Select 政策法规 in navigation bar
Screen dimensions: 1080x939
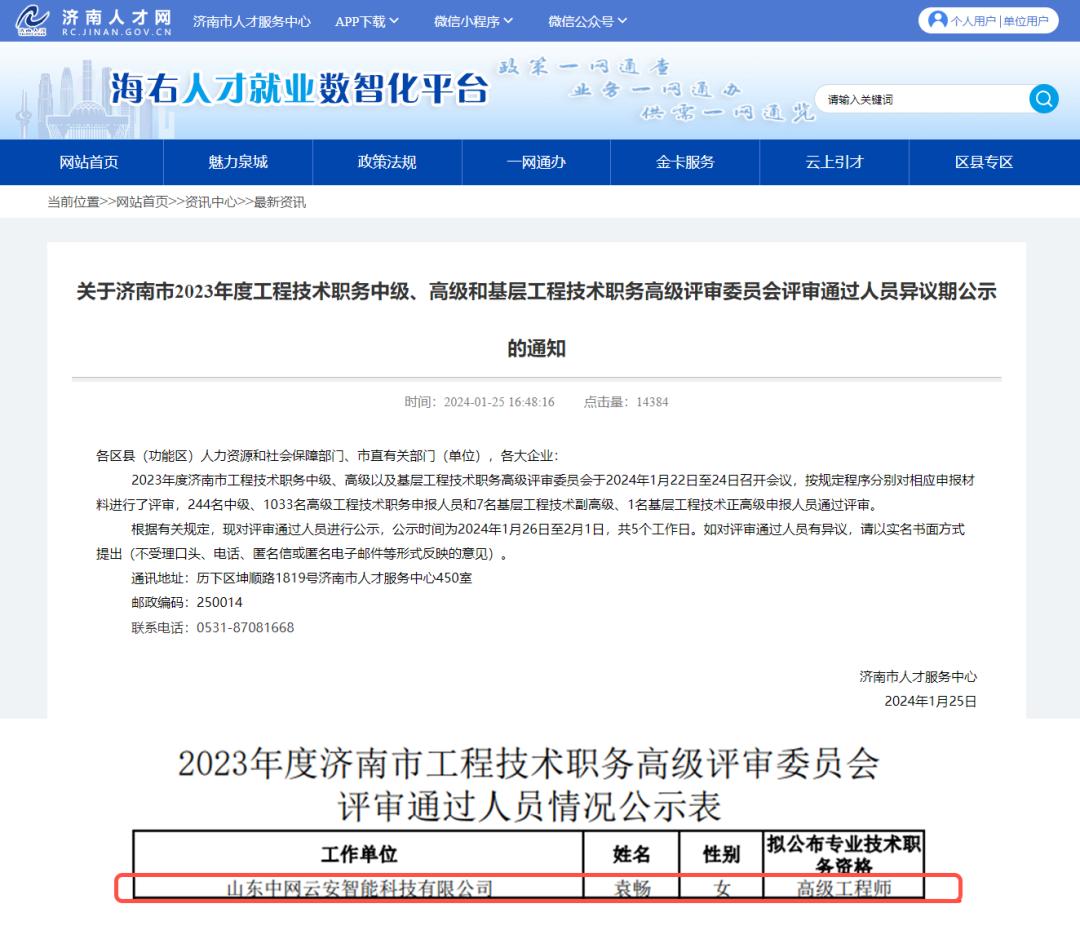pyautogui.click(x=387, y=162)
